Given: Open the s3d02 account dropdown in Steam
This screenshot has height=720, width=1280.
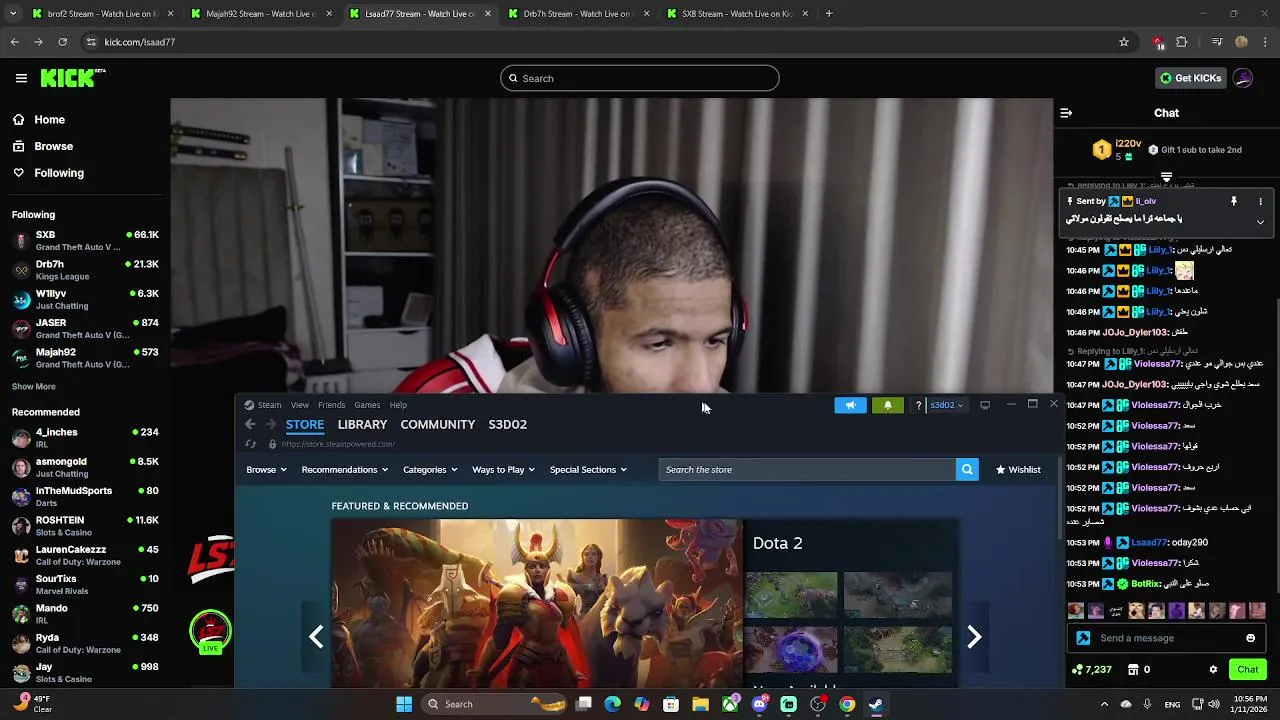Looking at the screenshot, I should [947, 405].
